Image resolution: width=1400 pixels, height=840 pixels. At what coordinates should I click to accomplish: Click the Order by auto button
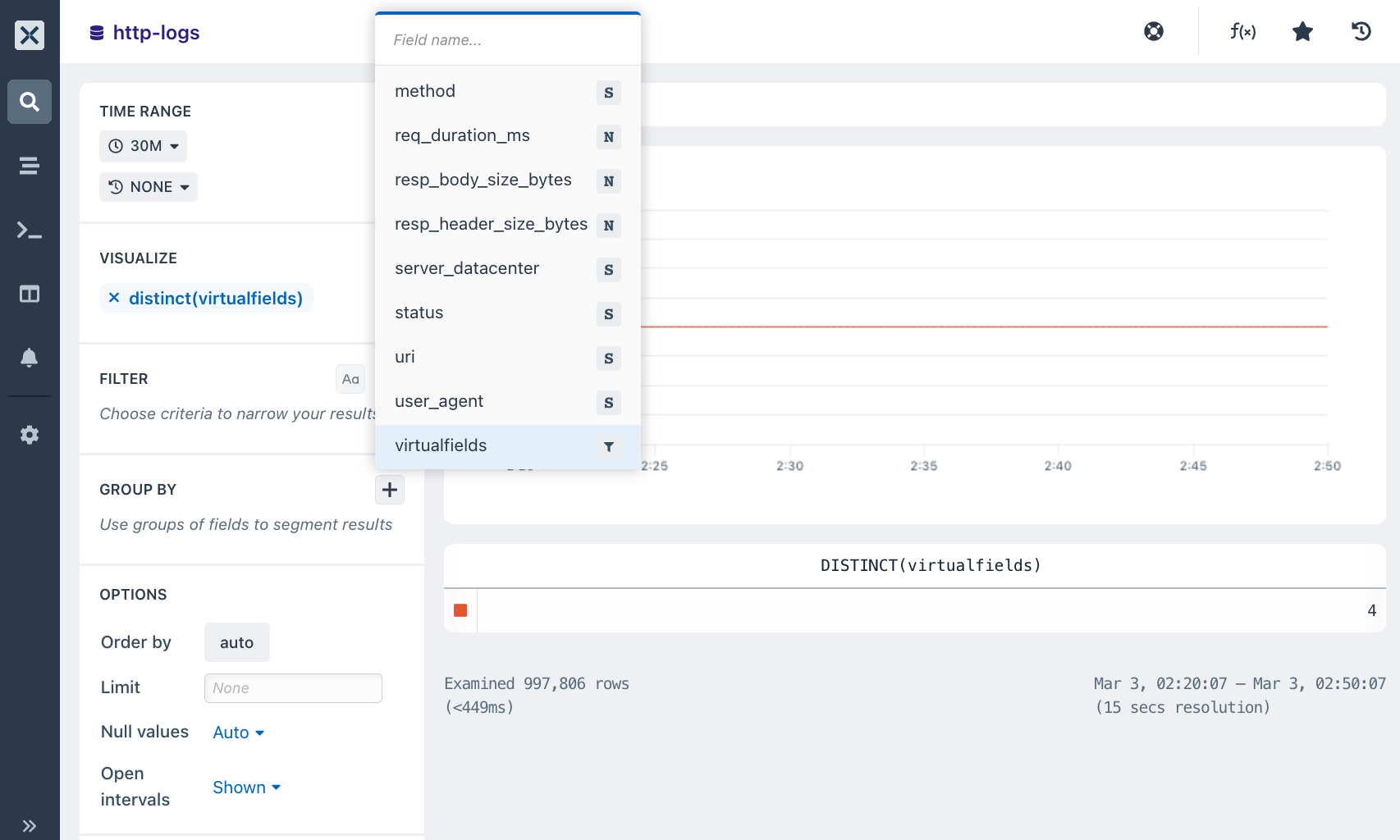(237, 642)
